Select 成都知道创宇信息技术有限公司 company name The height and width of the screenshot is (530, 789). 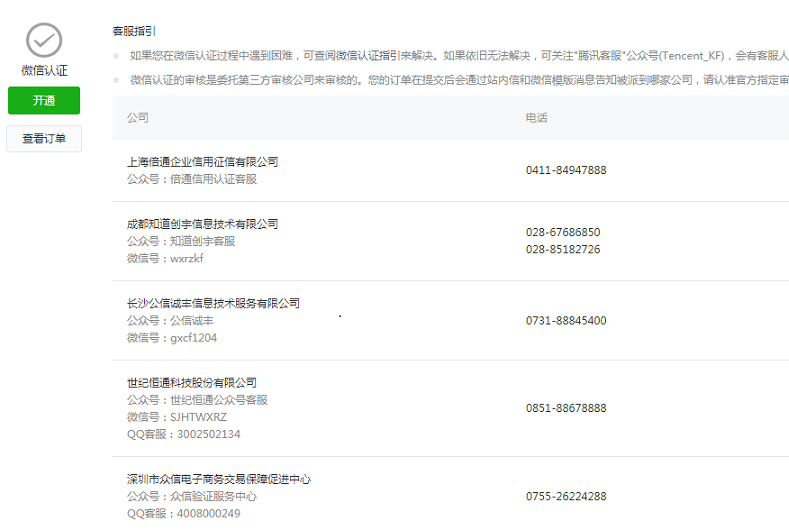coord(202,224)
